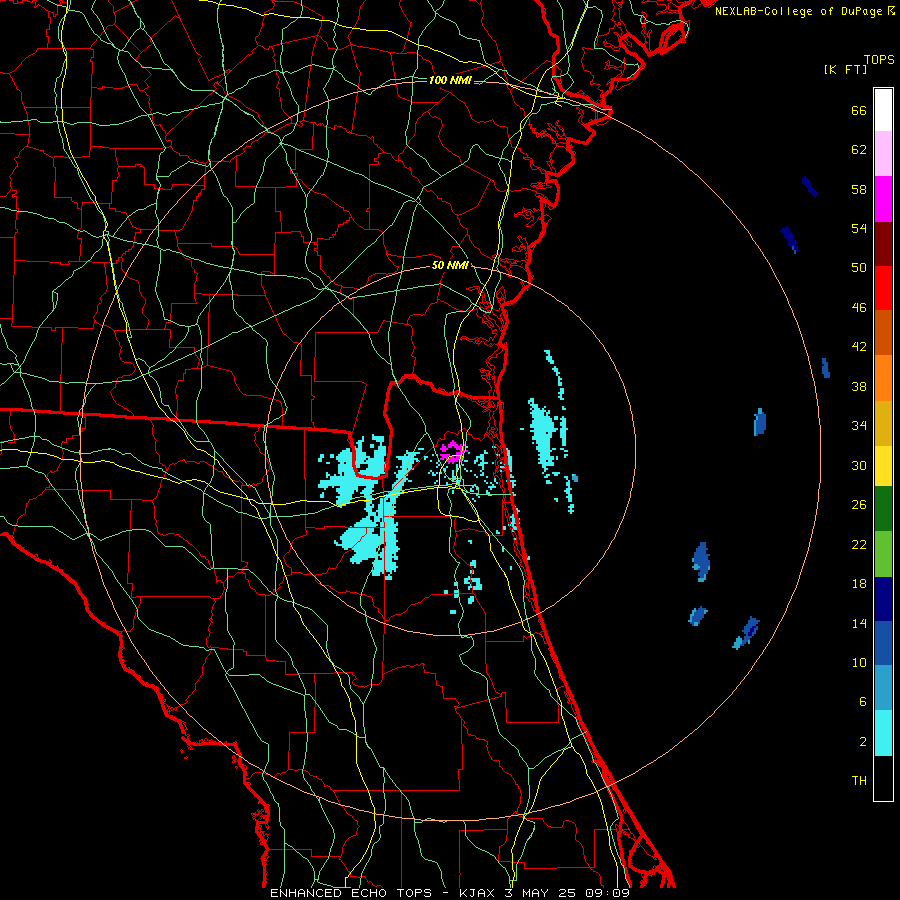Pick the dark green legend swatch
Image resolution: width=900 pixels, height=900 pixels.
tap(883, 509)
